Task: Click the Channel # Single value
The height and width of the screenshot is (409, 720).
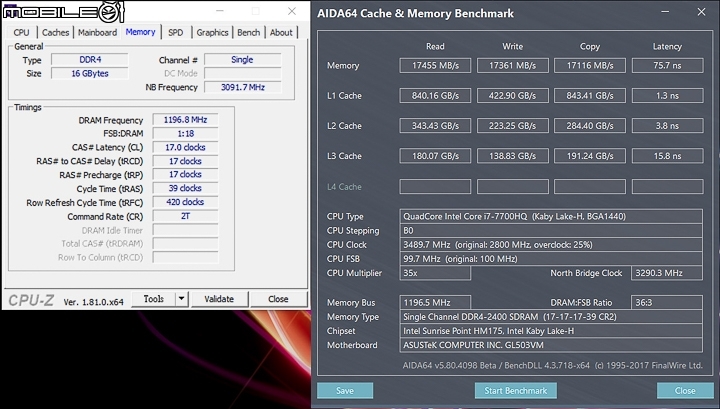Action: tap(242, 60)
